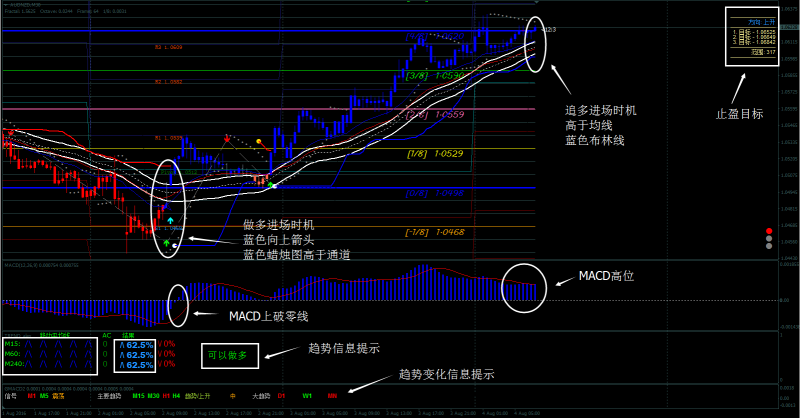The width and height of the screenshot is (800, 418).
Task: Select the M240 trend row label
Action: click(12, 365)
